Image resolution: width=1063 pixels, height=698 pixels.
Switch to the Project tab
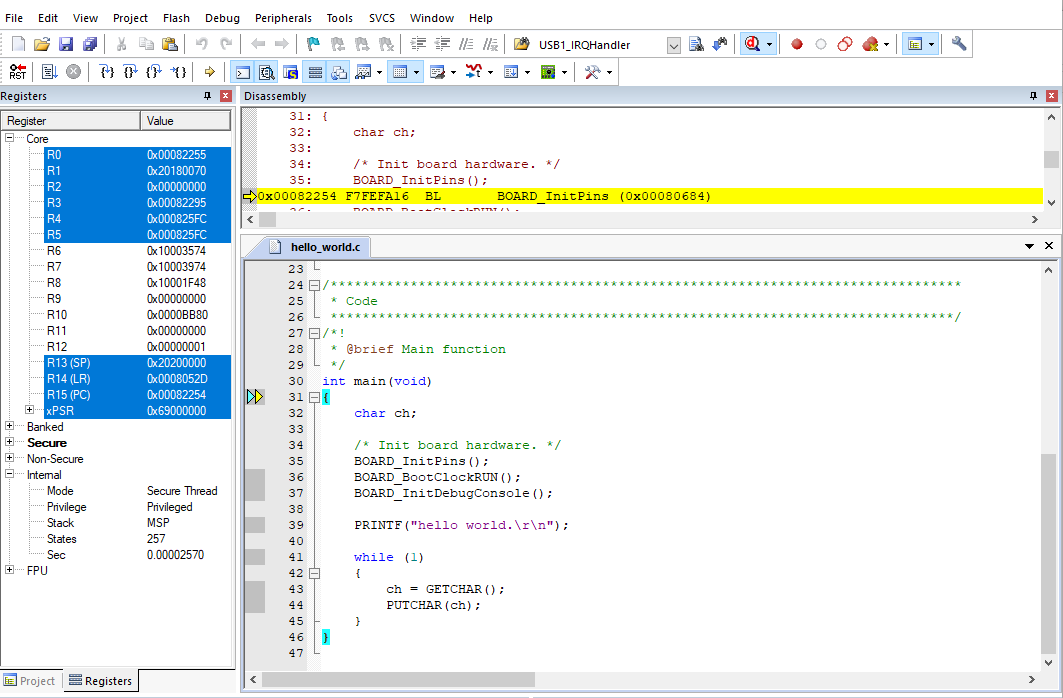tap(30, 681)
